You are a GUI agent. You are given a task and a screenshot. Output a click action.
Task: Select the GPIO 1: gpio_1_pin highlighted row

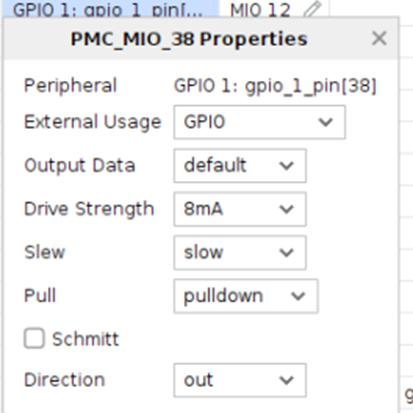(110, 8)
